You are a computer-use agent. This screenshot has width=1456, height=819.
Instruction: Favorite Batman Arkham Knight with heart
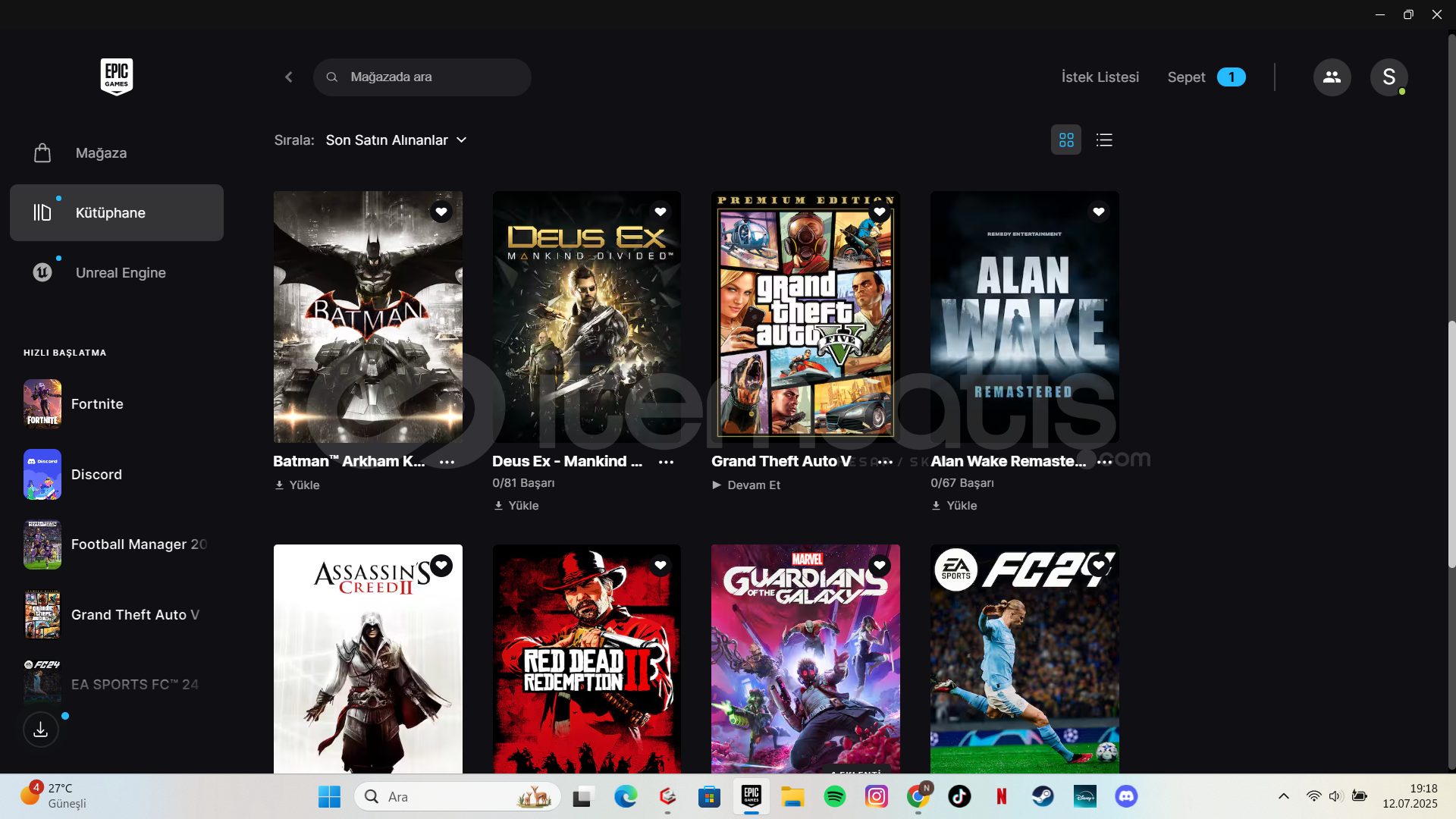441,212
